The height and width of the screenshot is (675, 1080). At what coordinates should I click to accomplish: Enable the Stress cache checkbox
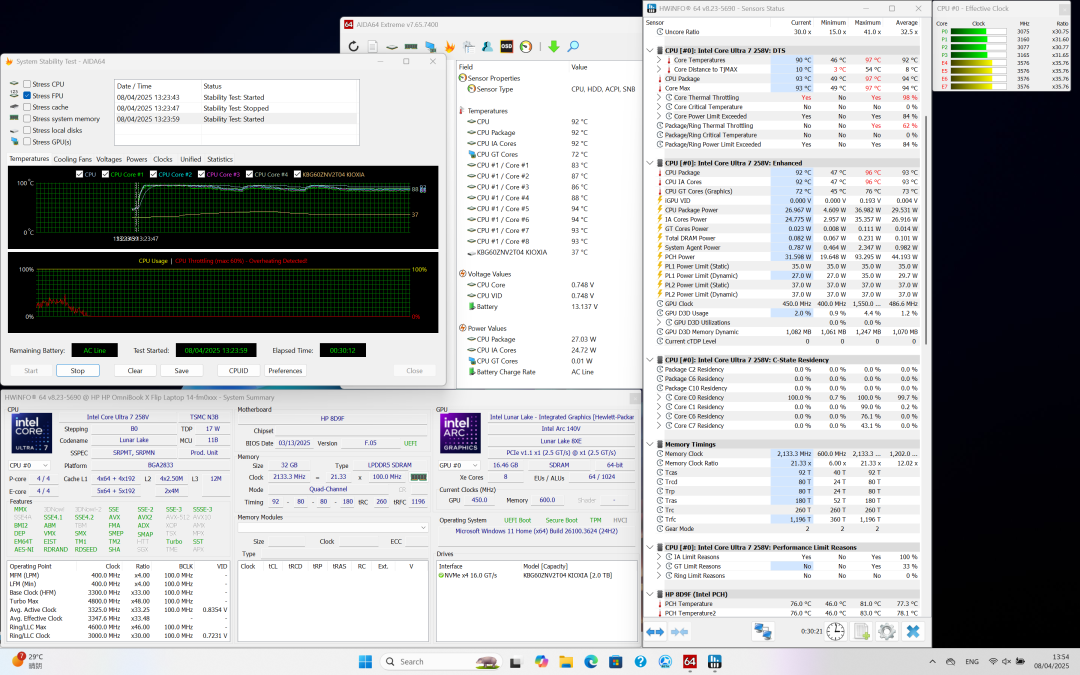point(27,107)
